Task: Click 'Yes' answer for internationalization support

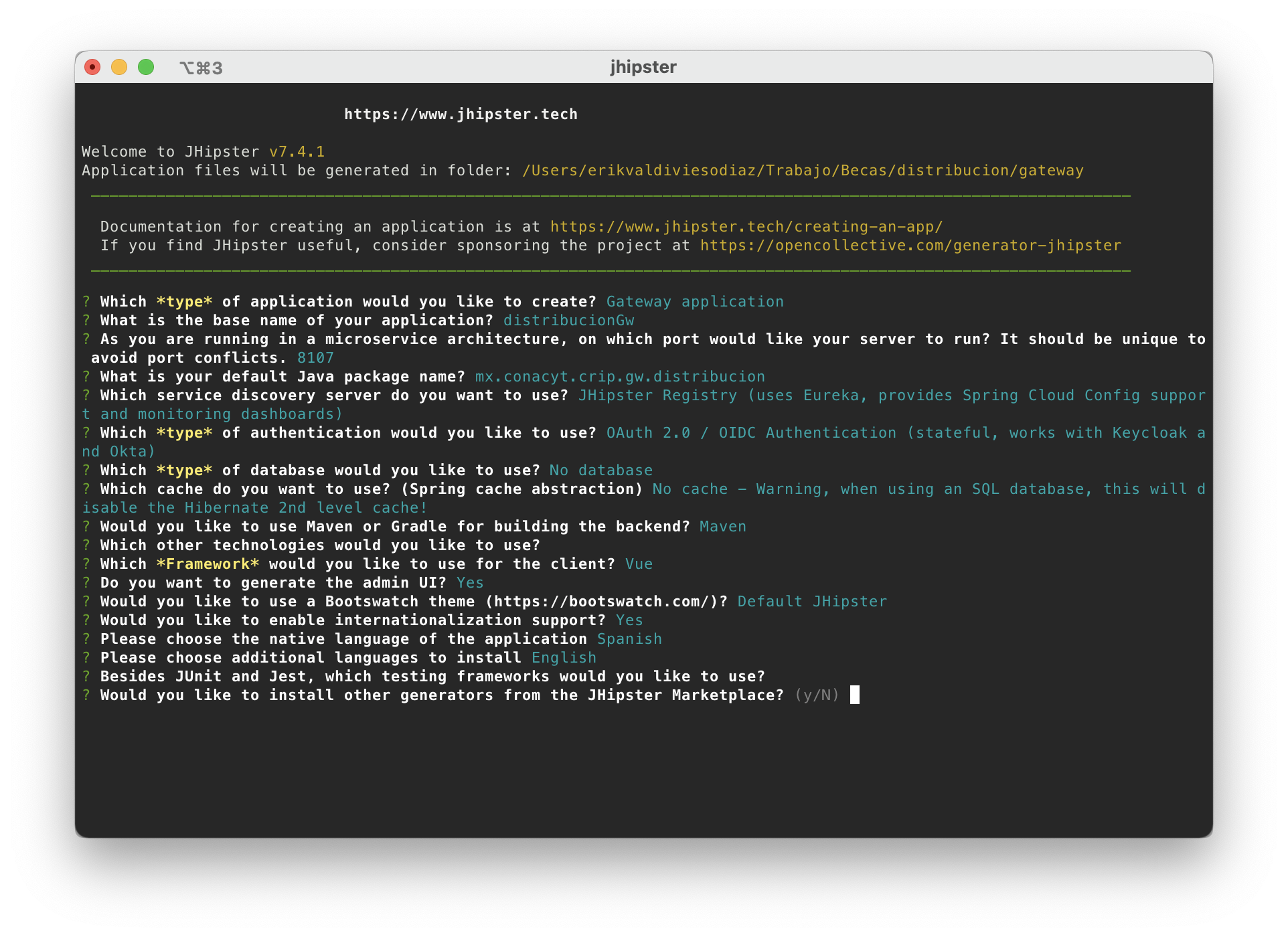Action: 629,620
